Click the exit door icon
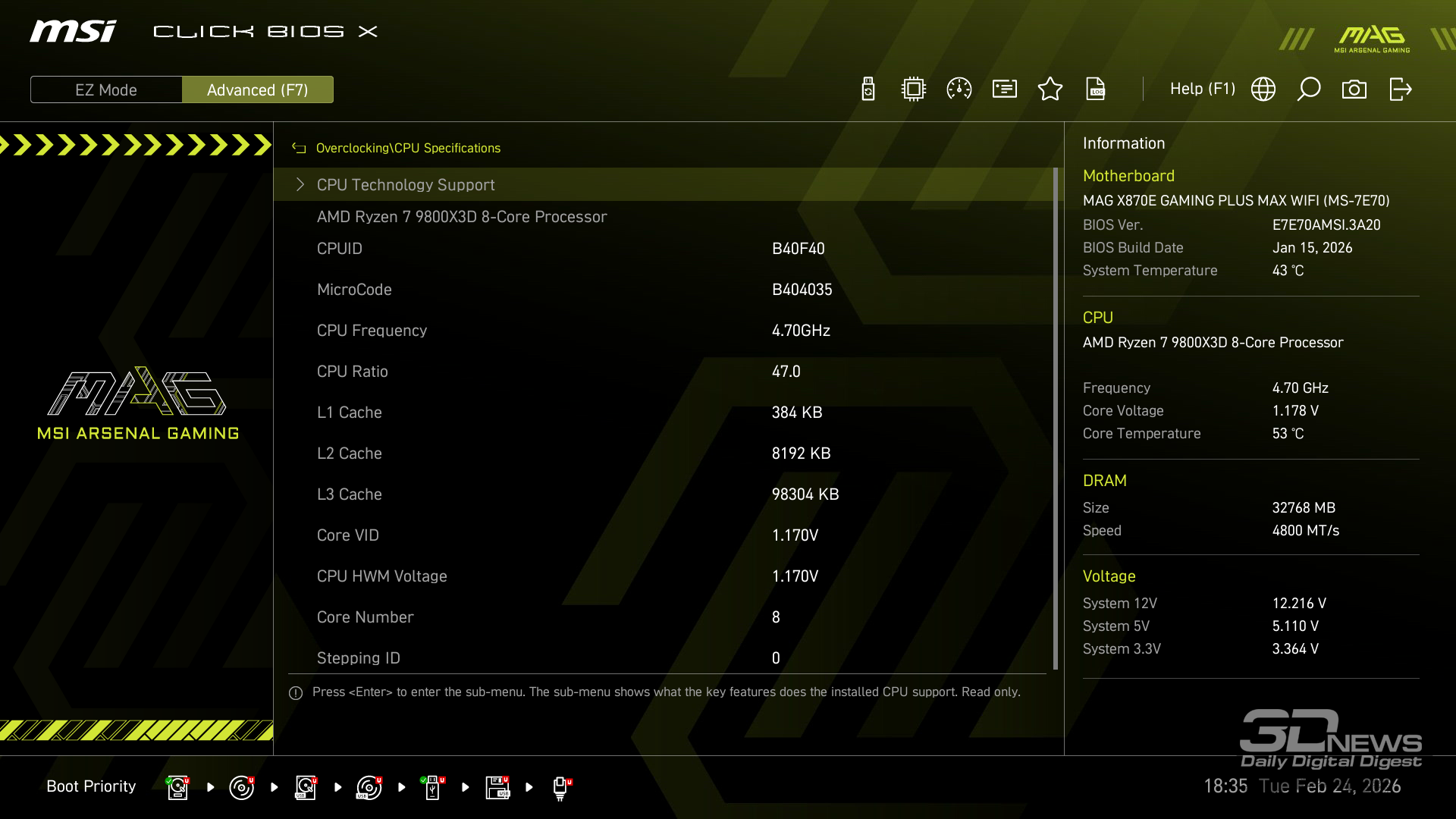This screenshot has height=819, width=1456. [x=1400, y=89]
